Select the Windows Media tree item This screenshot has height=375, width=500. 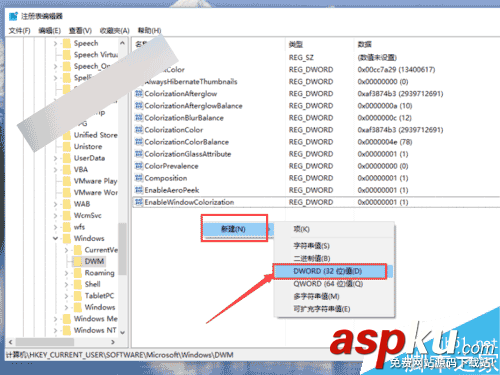coord(95,319)
